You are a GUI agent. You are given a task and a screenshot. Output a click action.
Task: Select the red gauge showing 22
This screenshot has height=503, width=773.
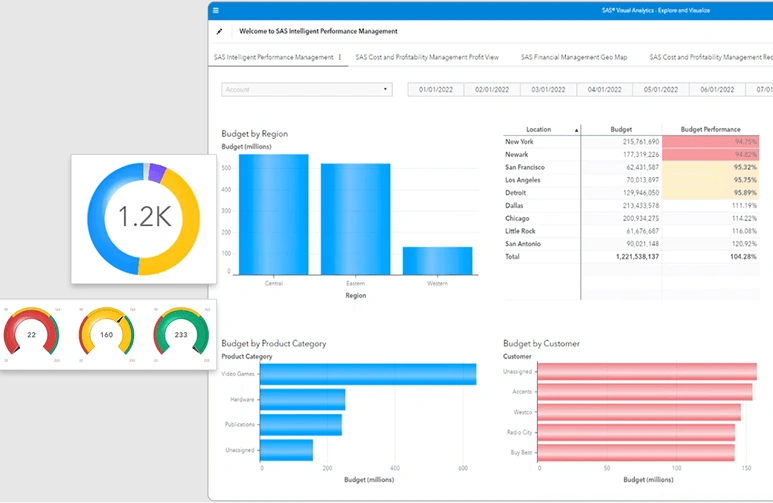point(31,332)
